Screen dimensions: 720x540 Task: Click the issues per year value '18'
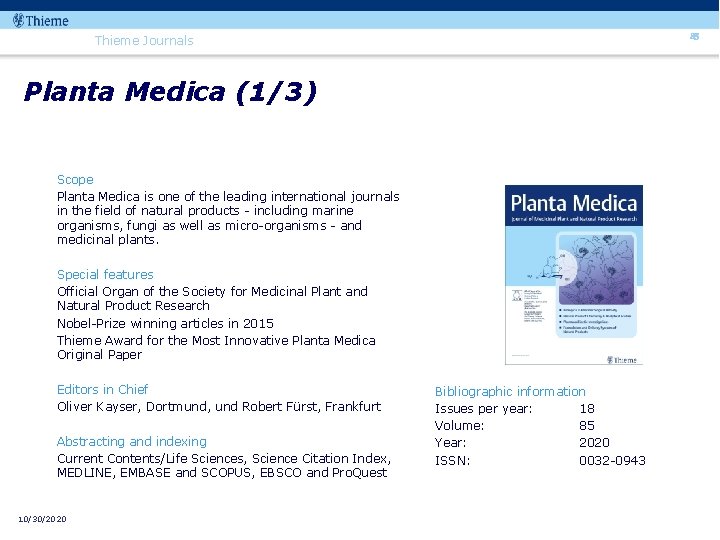pyautogui.click(x=587, y=409)
